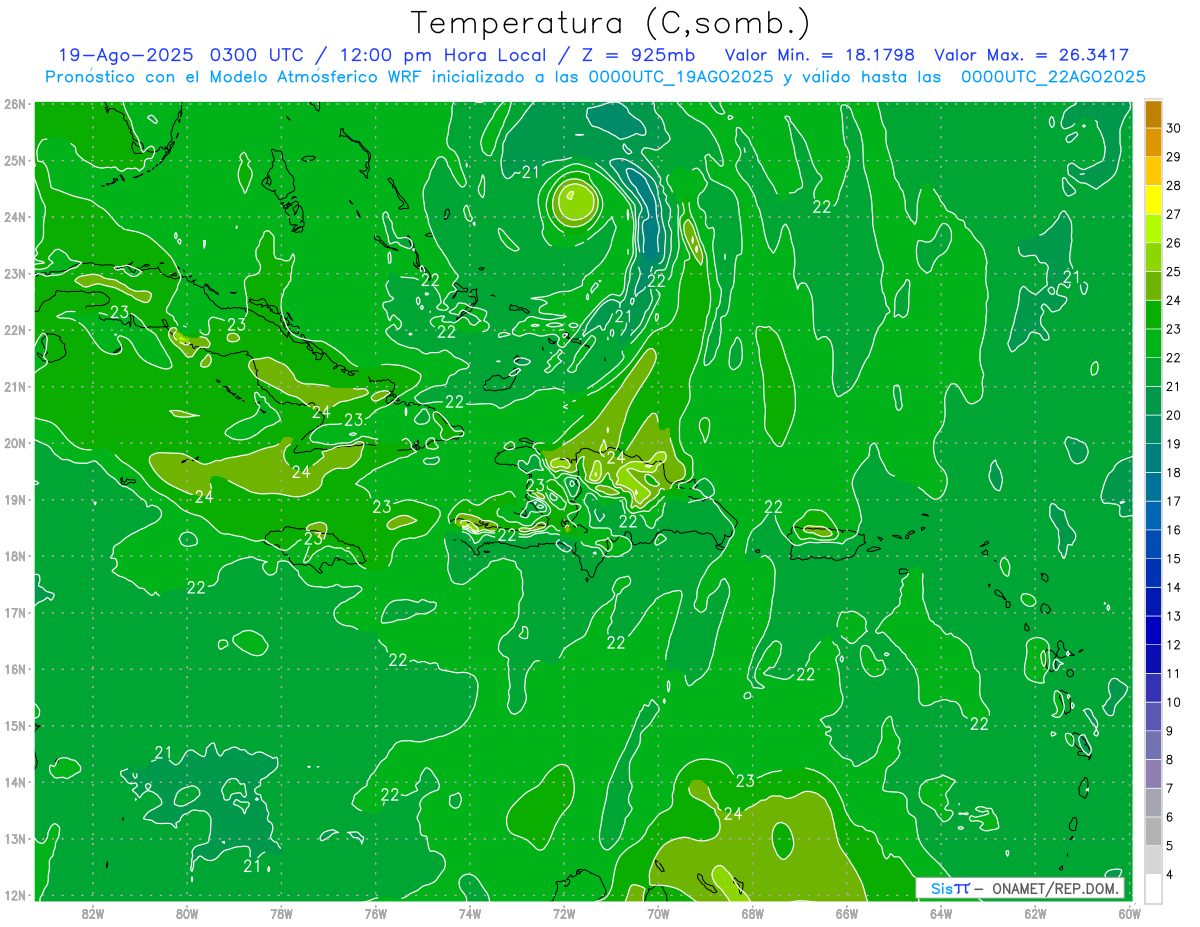Click the legend value '28' on colorbar

(1174, 186)
